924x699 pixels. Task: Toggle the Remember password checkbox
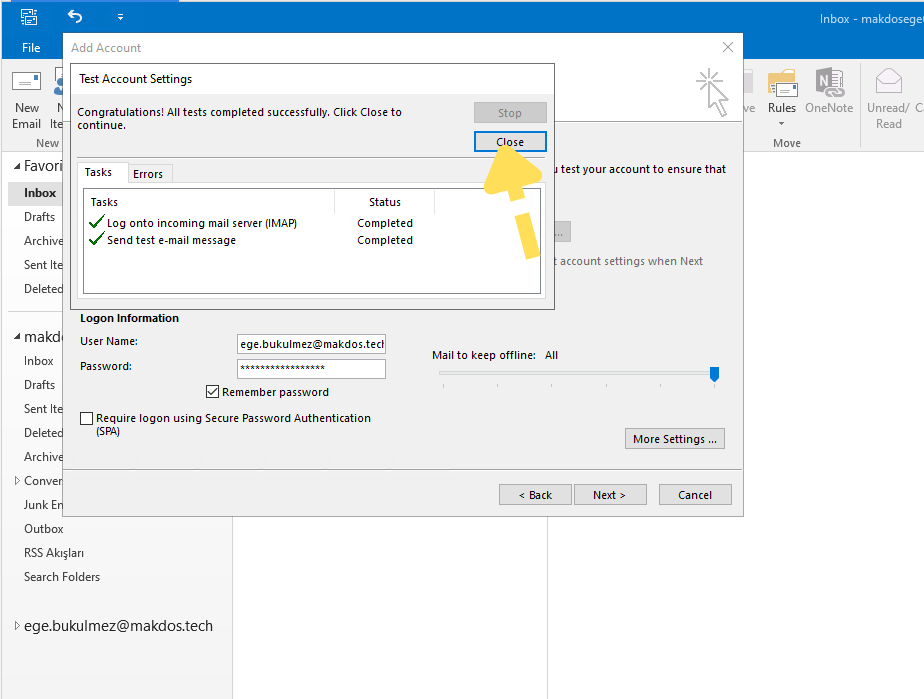pyautogui.click(x=212, y=391)
